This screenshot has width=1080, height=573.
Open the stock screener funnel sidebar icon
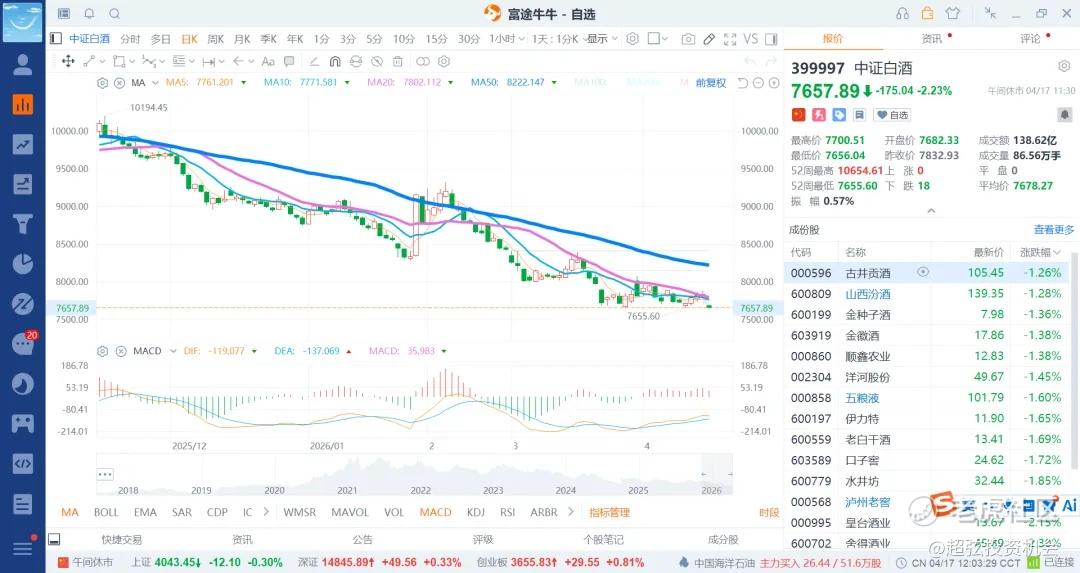(x=23, y=223)
